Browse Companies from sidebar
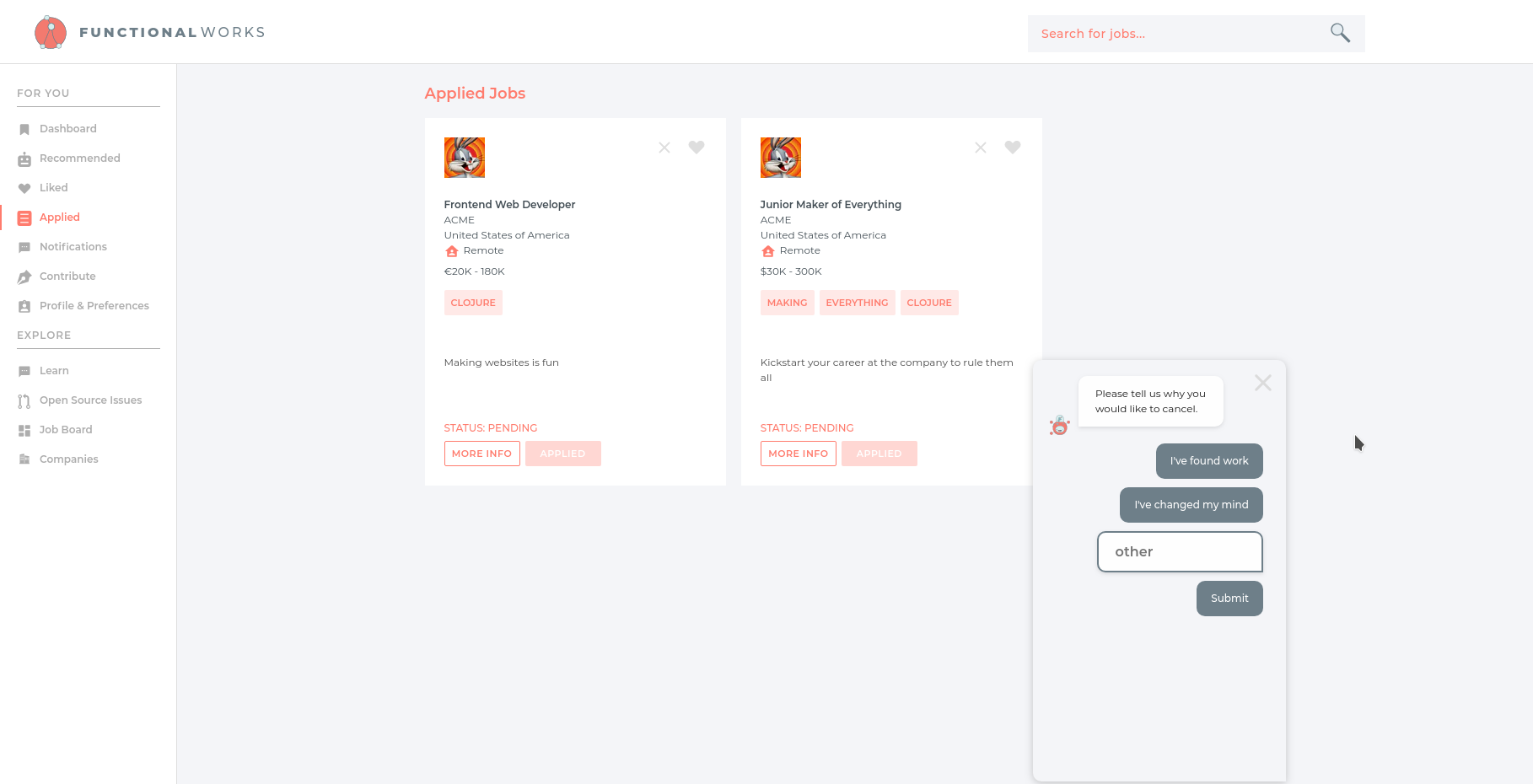Viewport: 1533px width, 784px height. [x=69, y=459]
